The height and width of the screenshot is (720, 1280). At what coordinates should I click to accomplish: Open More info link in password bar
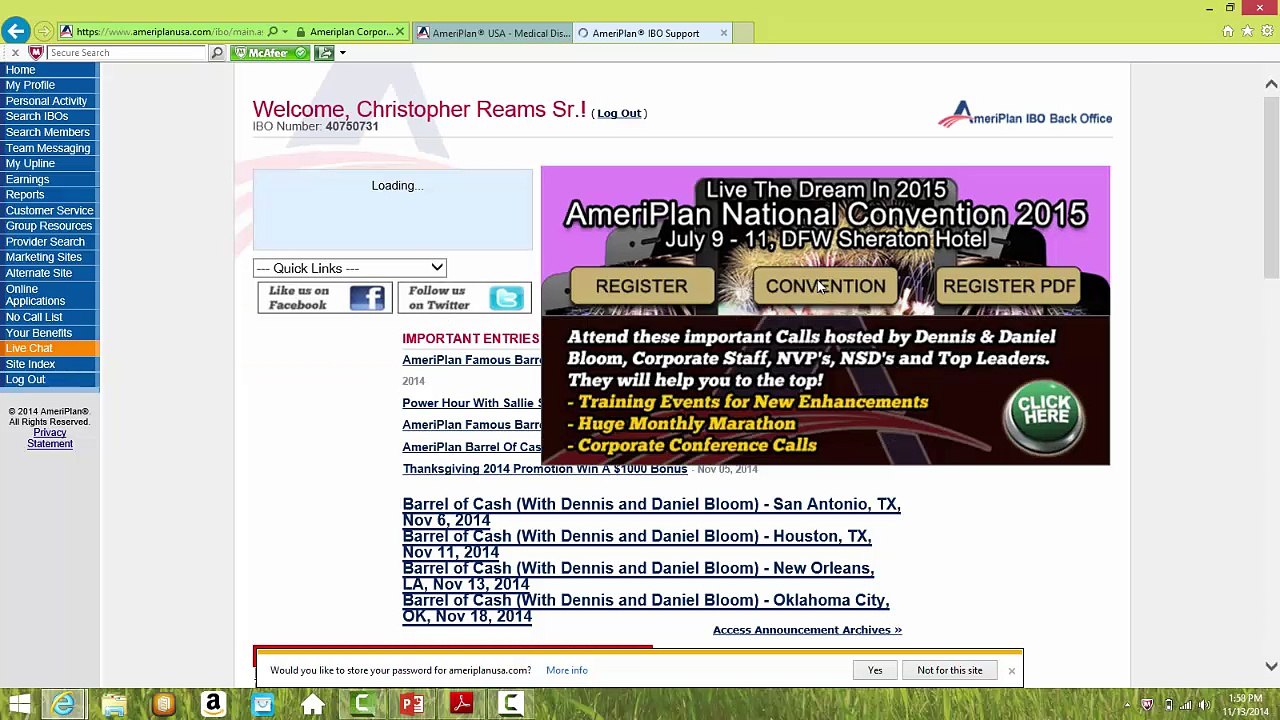pyautogui.click(x=567, y=670)
